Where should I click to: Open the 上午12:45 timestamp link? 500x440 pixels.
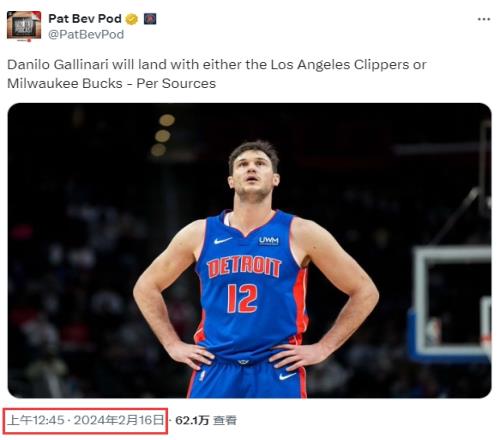36,420
